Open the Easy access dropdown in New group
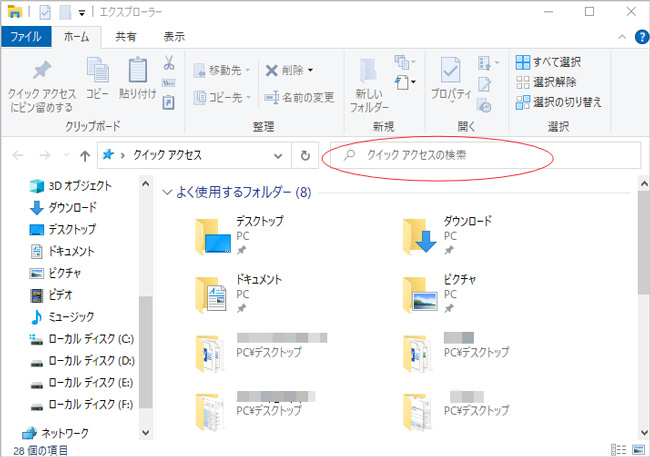The width and height of the screenshot is (650, 457). tap(405, 82)
